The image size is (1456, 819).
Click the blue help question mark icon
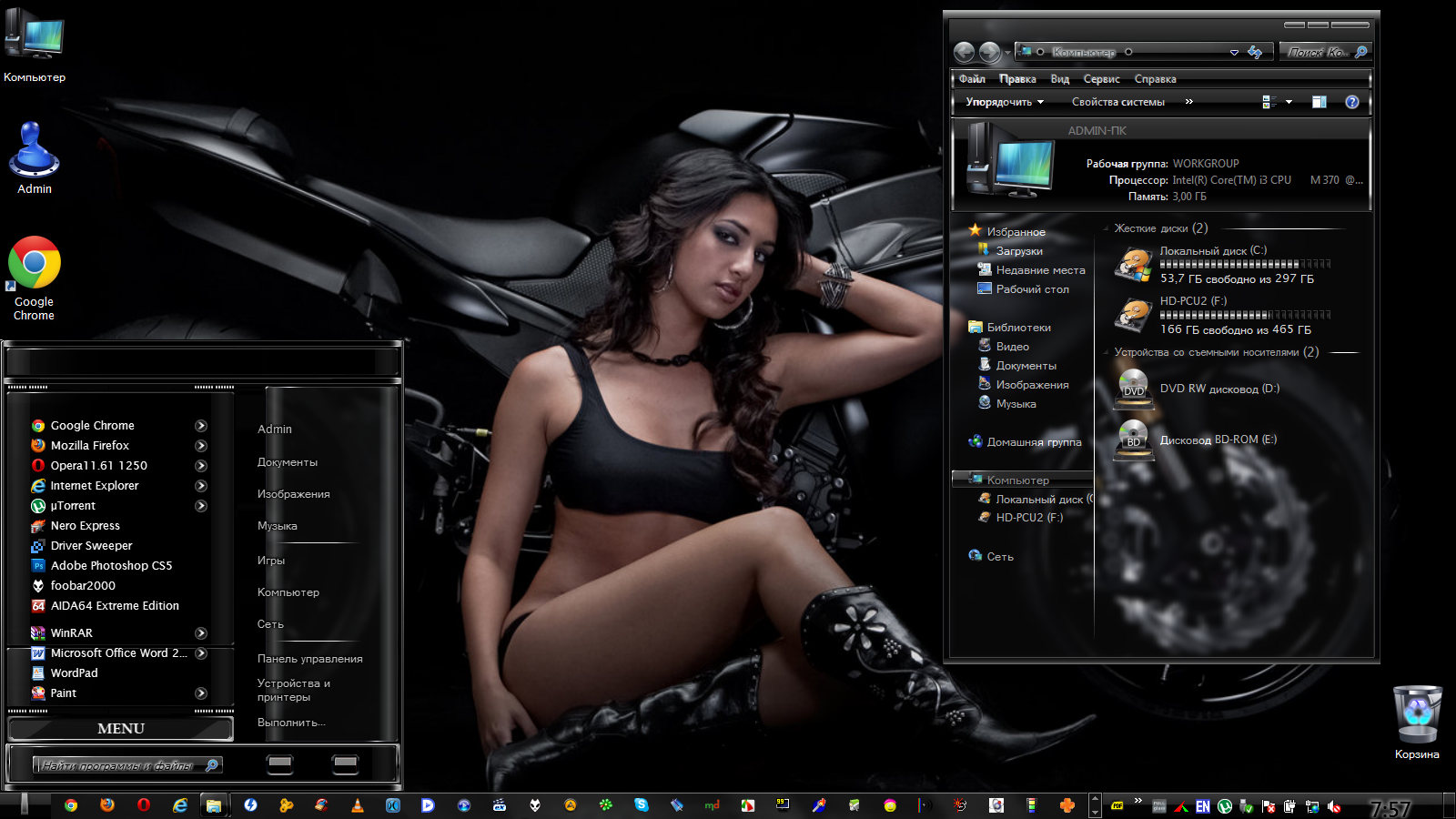(x=1352, y=102)
